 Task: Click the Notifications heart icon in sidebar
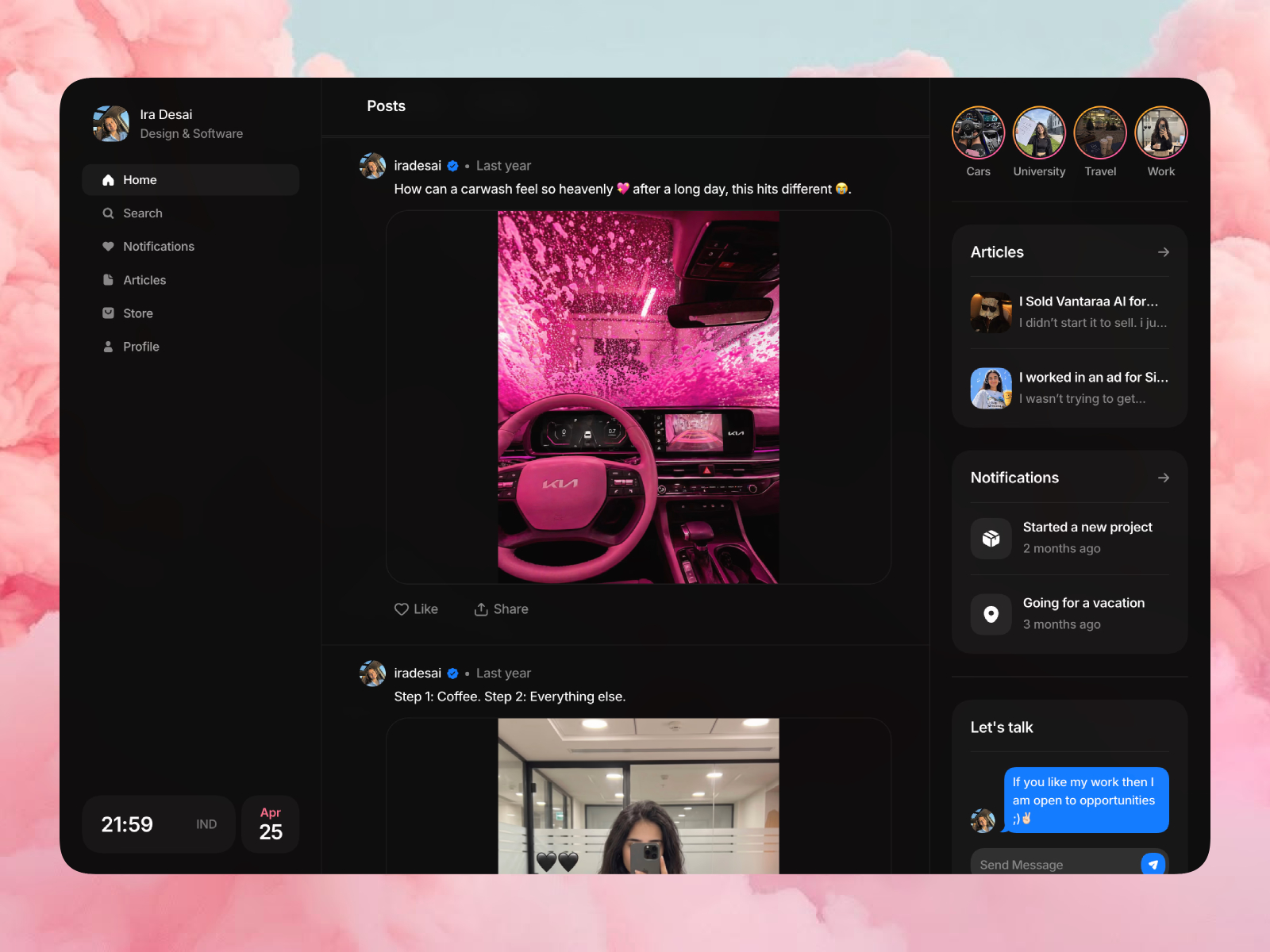pyautogui.click(x=108, y=247)
